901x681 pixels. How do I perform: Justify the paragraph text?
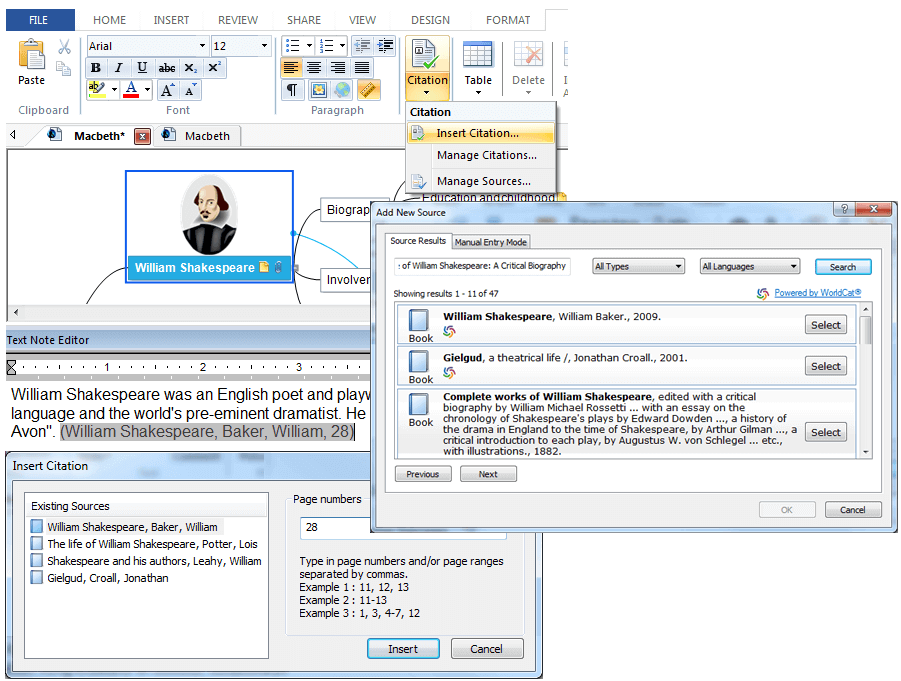362,68
